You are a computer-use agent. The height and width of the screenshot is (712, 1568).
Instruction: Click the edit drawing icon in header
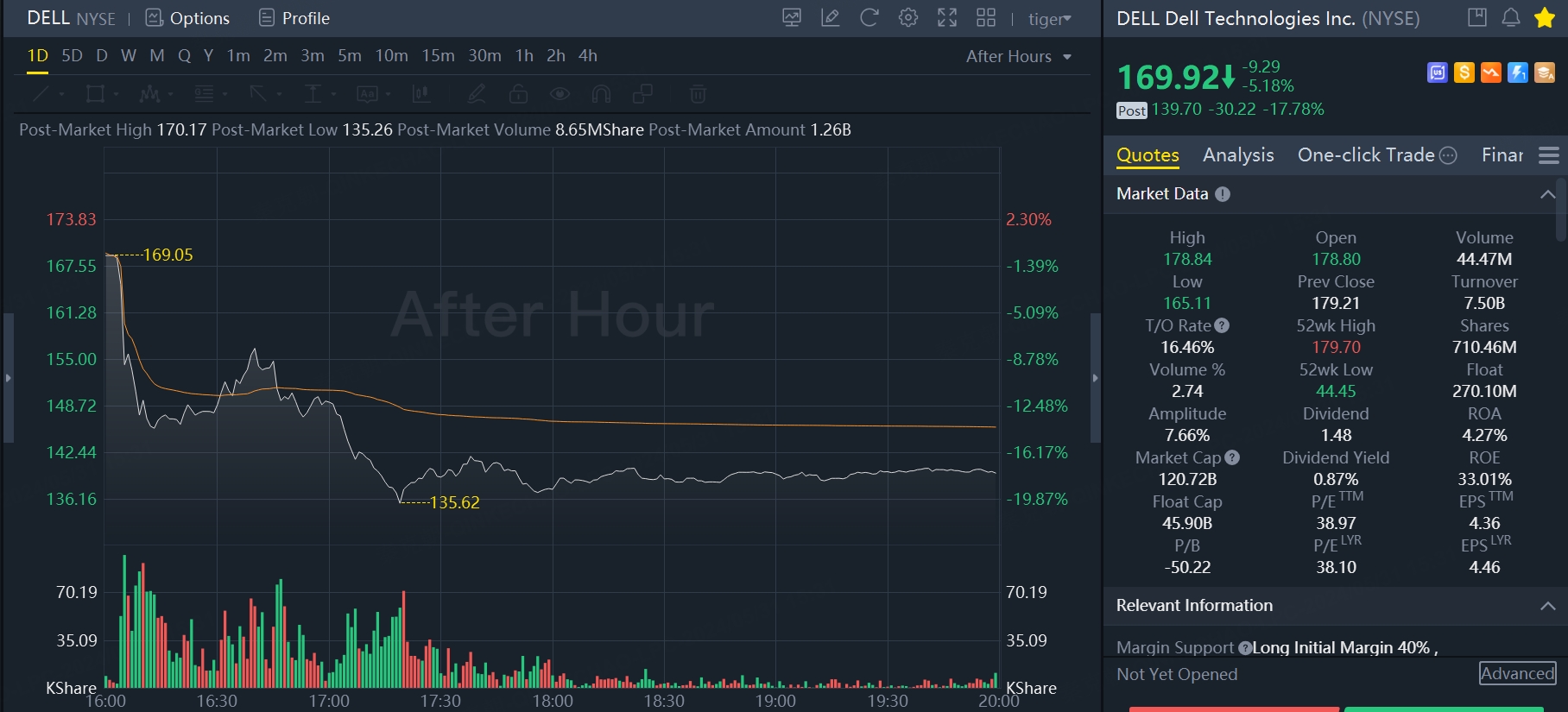(x=831, y=18)
